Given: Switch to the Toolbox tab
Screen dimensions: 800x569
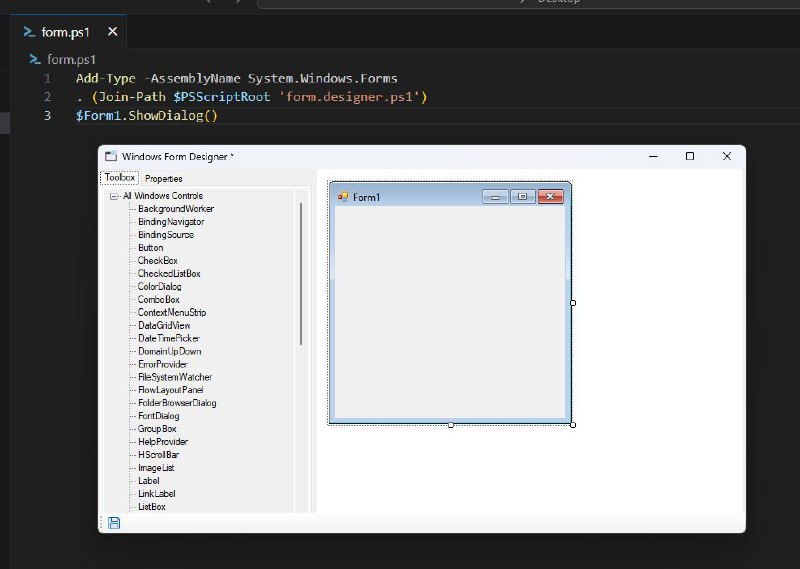Looking at the screenshot, I should click(120, 178).
